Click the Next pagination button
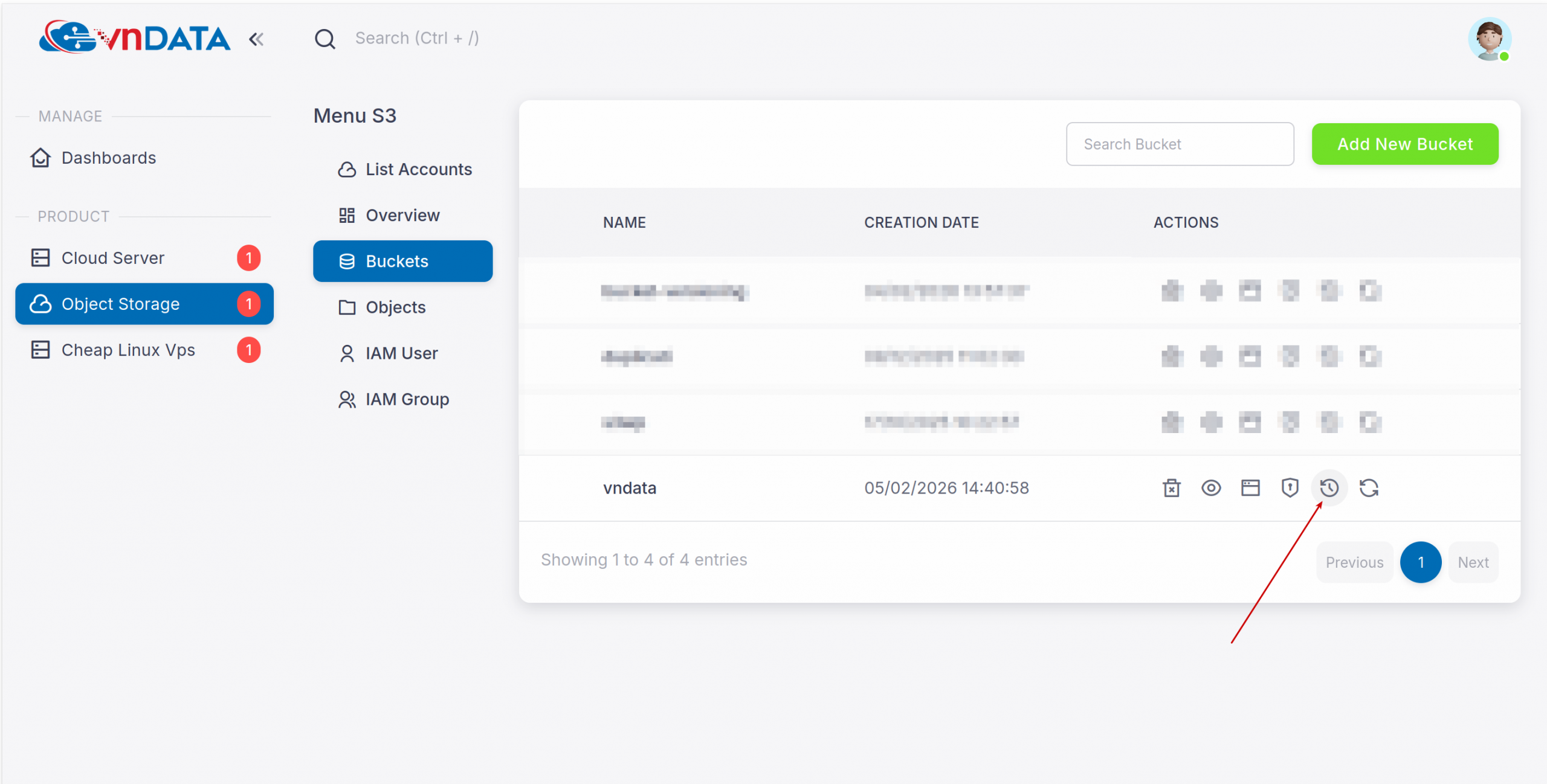 tap(1473, 562)
